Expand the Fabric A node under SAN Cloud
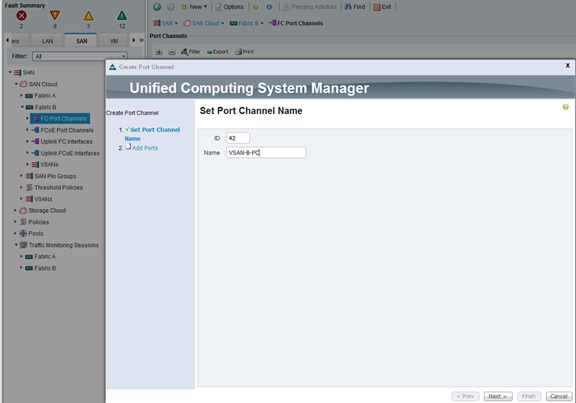This screenshot has width=576, height=403. [21, 96]
